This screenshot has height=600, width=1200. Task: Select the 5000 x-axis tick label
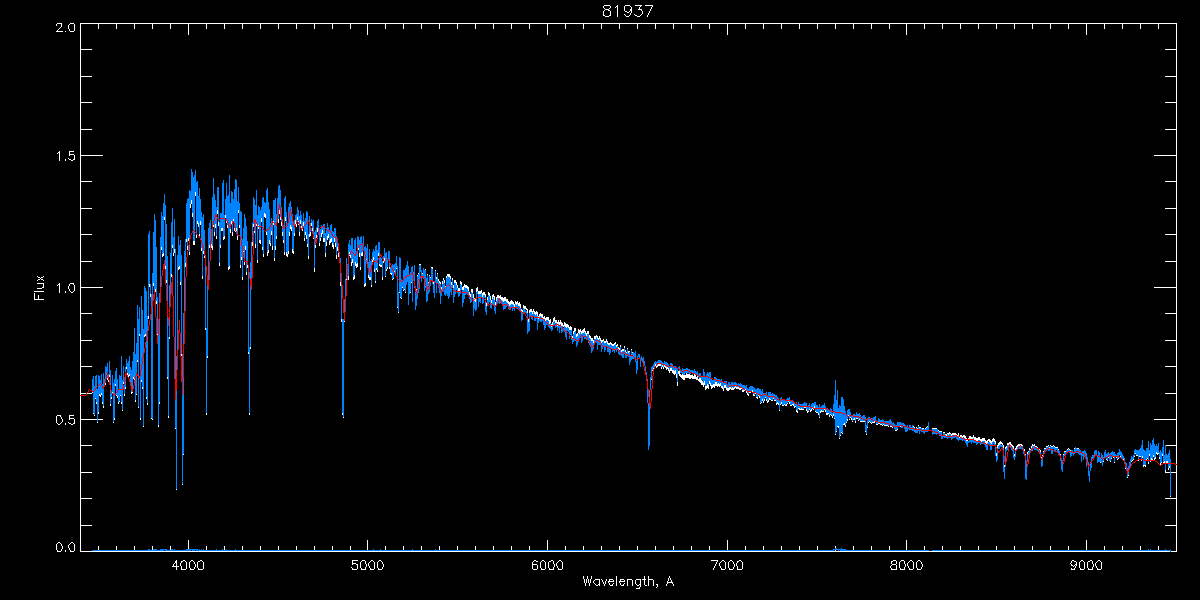367,564
